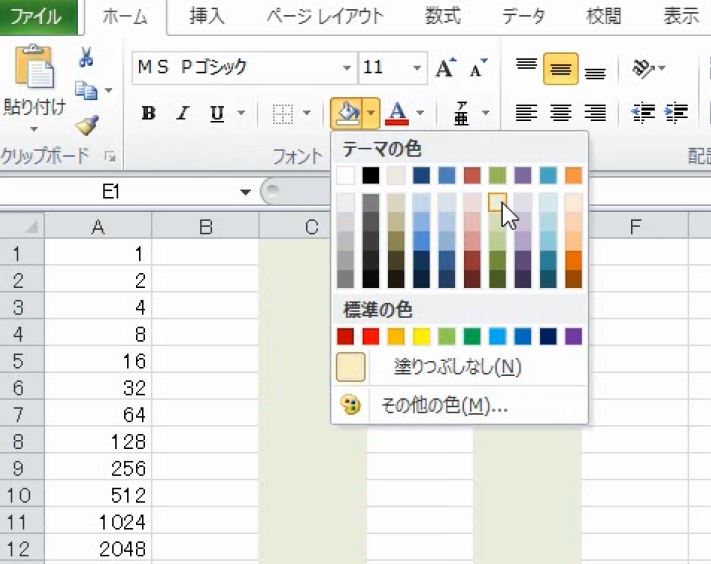The image size is (711, 564).
Task: Open clipboard pane launcher icon
Action: (110, 156)
